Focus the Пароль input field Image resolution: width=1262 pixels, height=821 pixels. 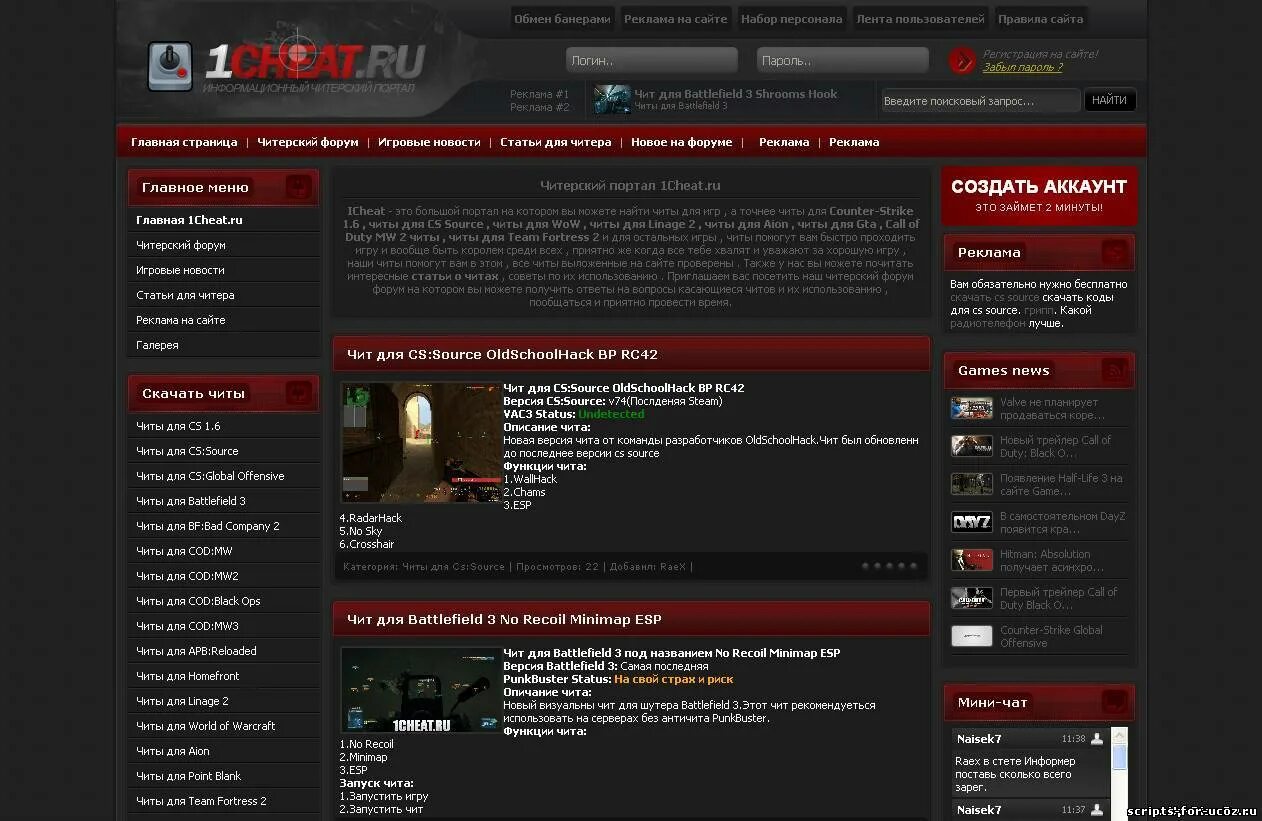click(842, 60)
